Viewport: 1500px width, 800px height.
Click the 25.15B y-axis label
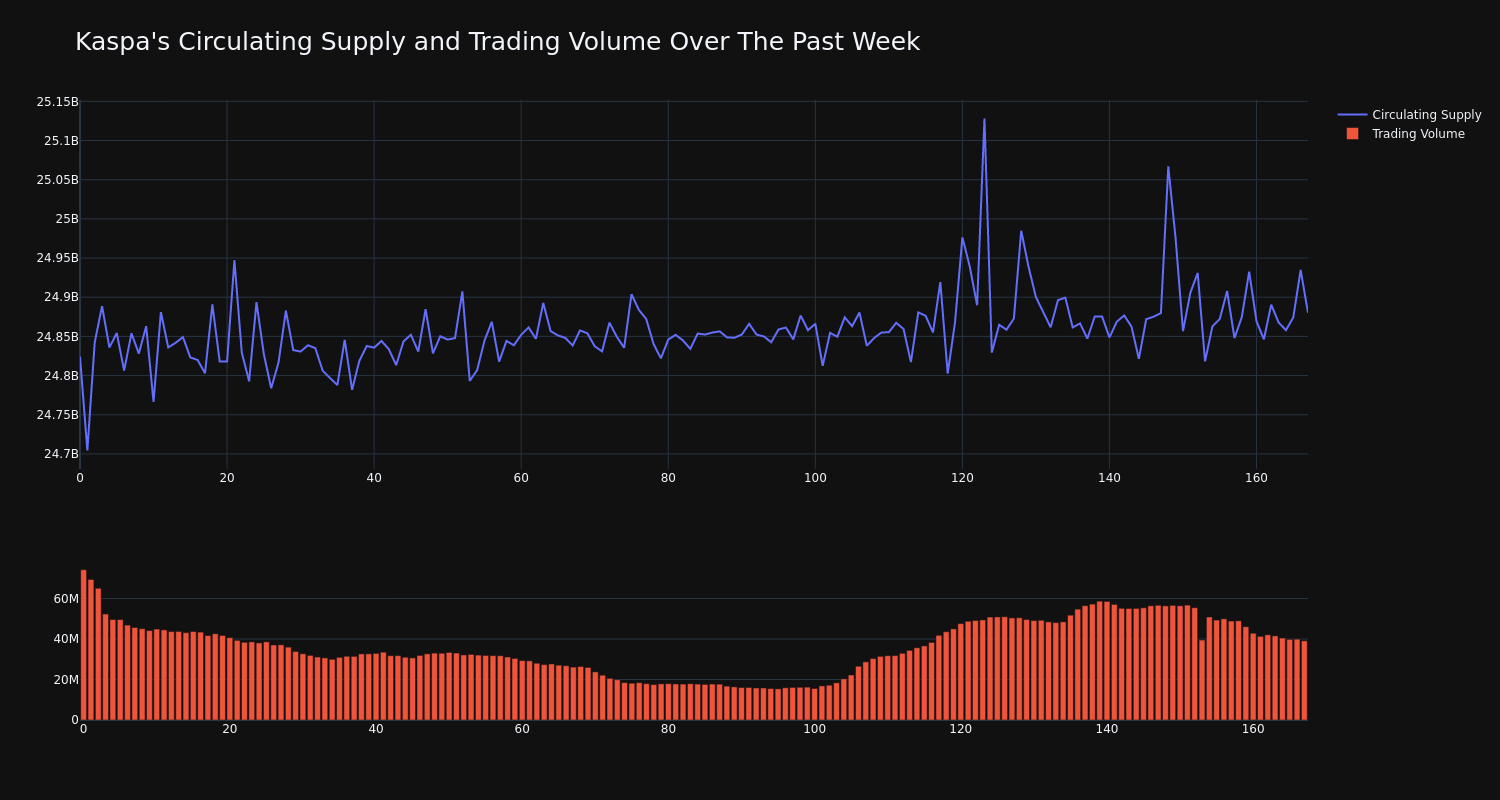click(x=57, y=102)
